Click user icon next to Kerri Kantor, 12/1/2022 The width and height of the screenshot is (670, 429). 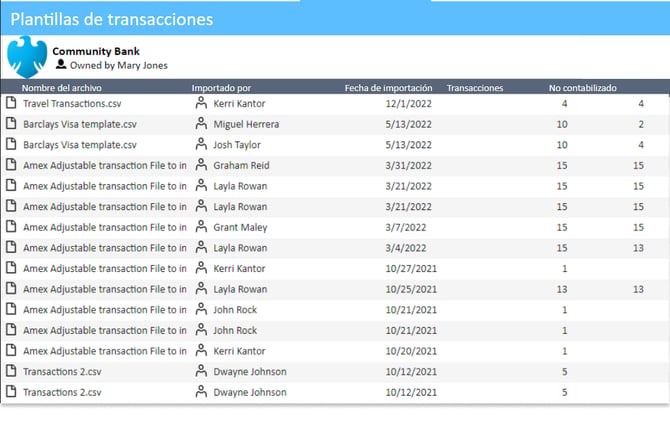click(x=201, y=103)
